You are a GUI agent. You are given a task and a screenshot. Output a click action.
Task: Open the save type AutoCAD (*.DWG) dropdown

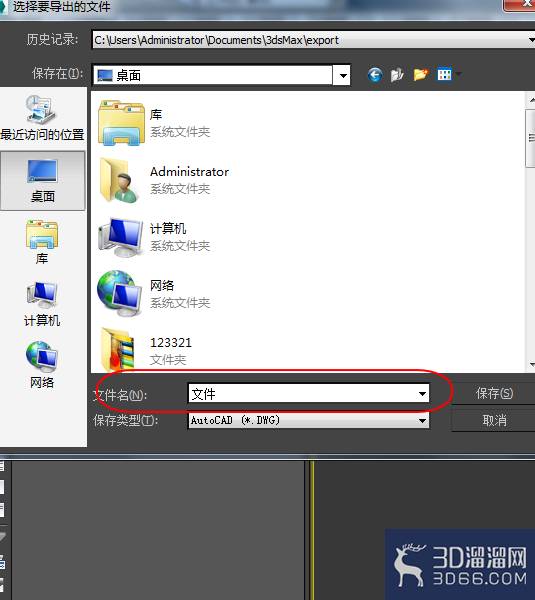point(308,421)
